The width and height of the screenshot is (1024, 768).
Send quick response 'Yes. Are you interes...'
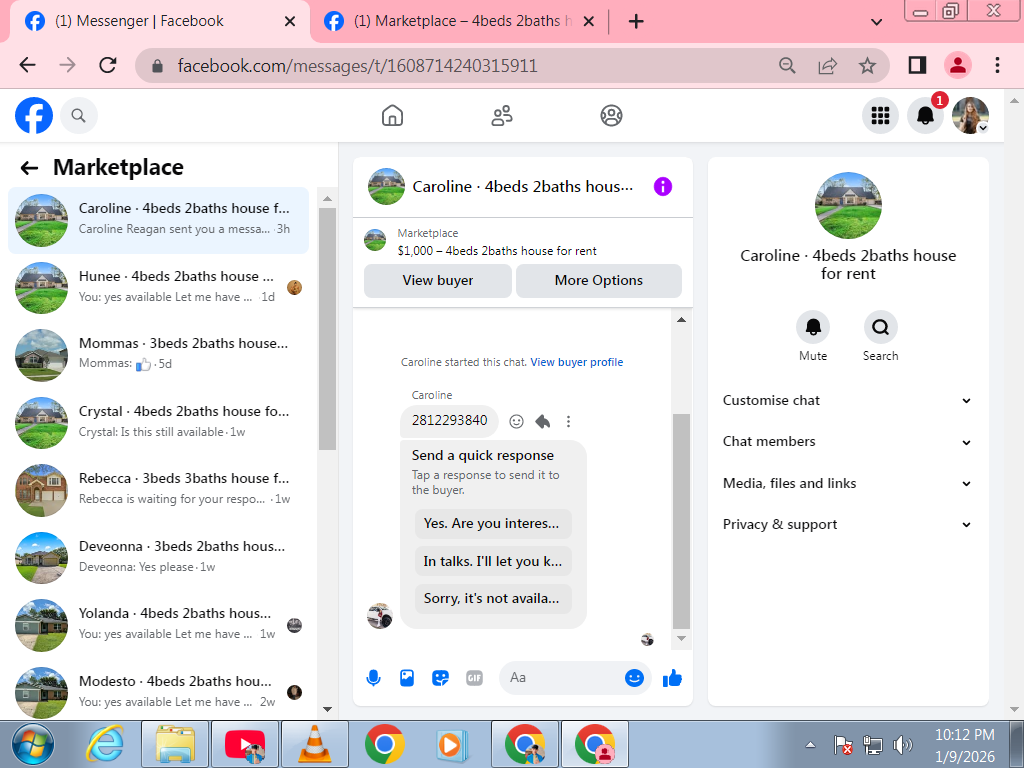tap(493, 524)
